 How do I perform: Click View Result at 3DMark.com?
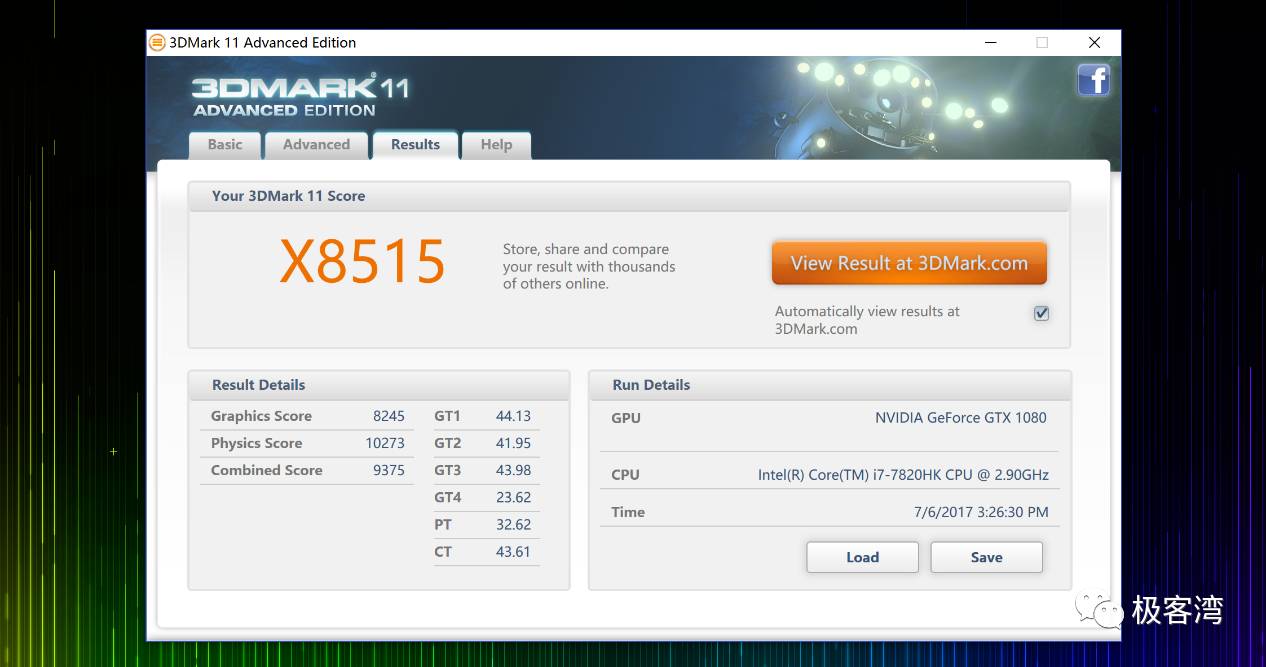point(908,262)
